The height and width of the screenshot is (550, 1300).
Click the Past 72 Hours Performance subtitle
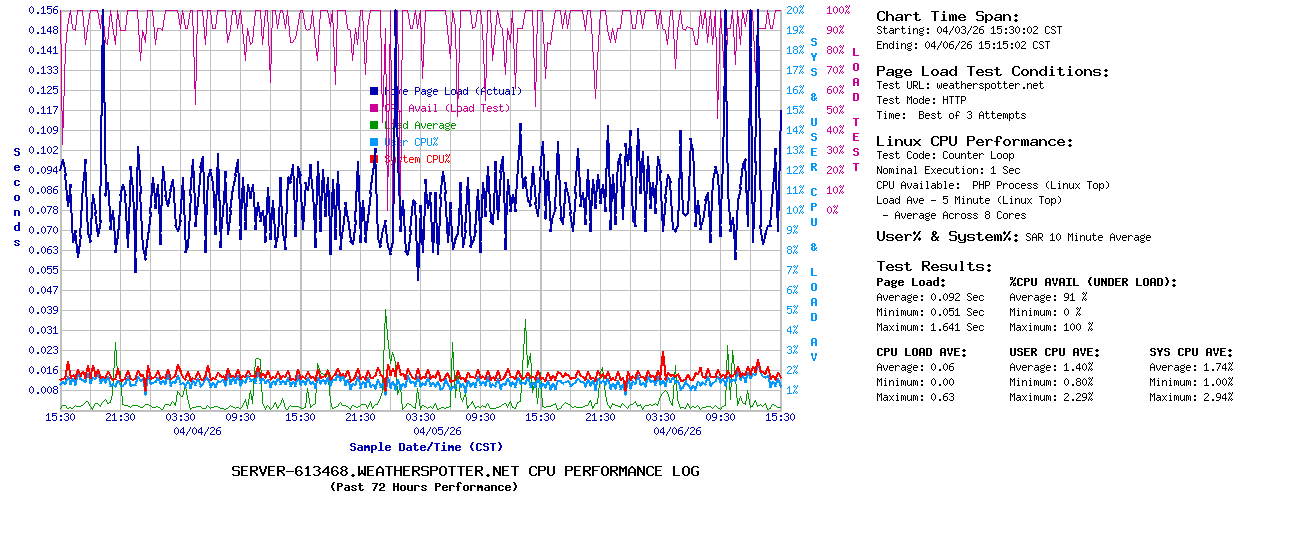tap(424, 487)
